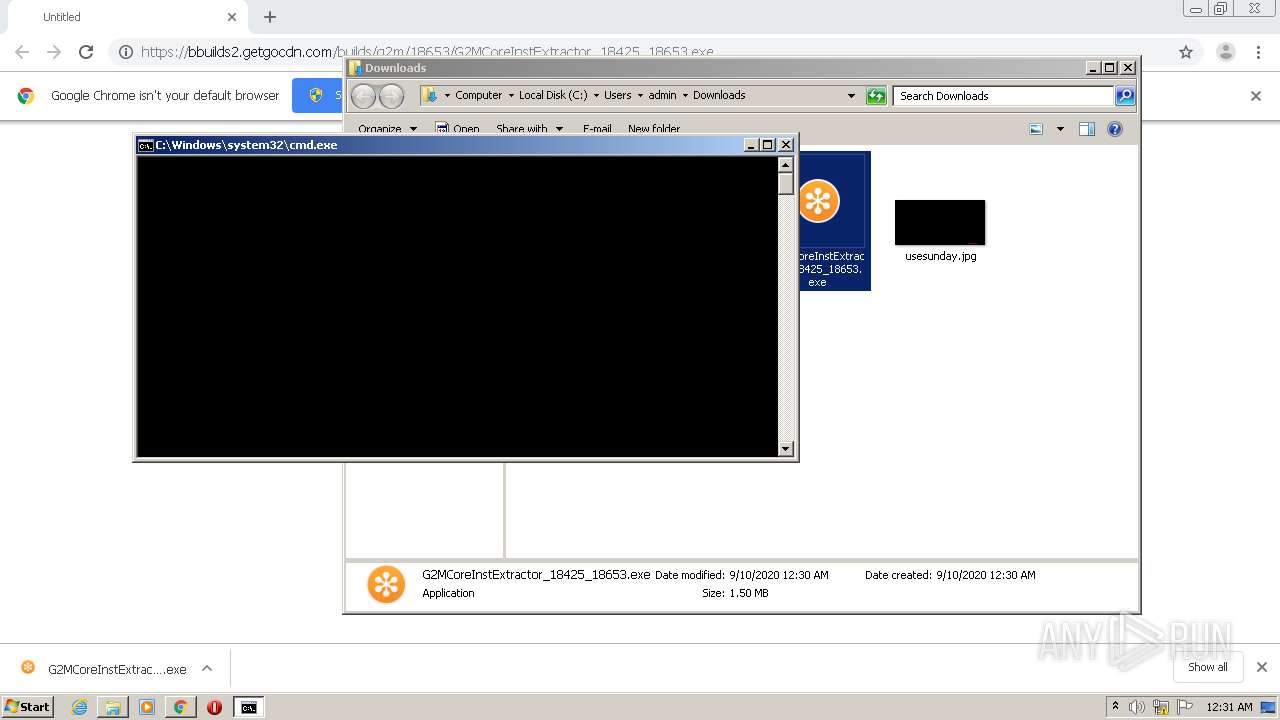Screen dimensions: 1280x720
Task: Select the G2MCoreInstExtractor exe file icon
Action: (818, 201)
